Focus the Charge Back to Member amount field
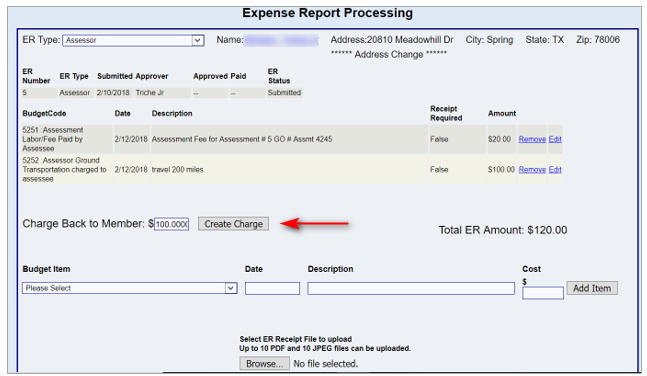Viewport: 647px width, 376px height. pyautogui.click(x=172, y=224)
